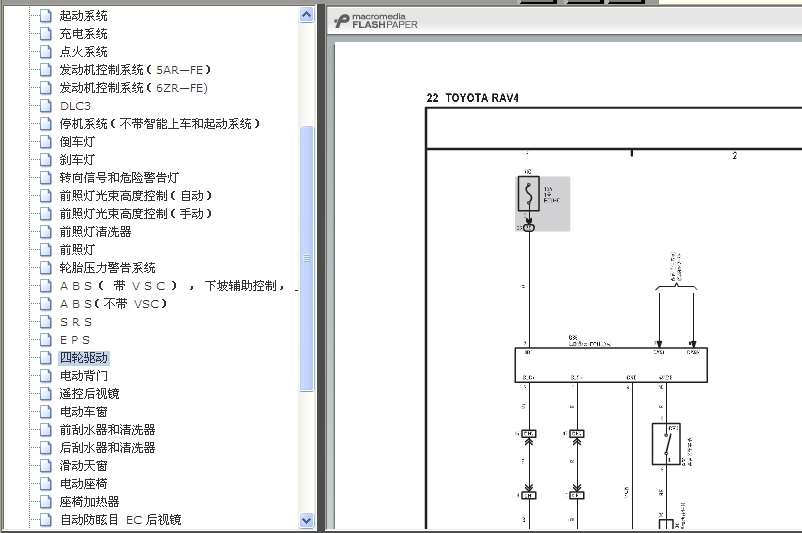
Task: Click the tree panel scrollbar thumb
Action: 306,258
